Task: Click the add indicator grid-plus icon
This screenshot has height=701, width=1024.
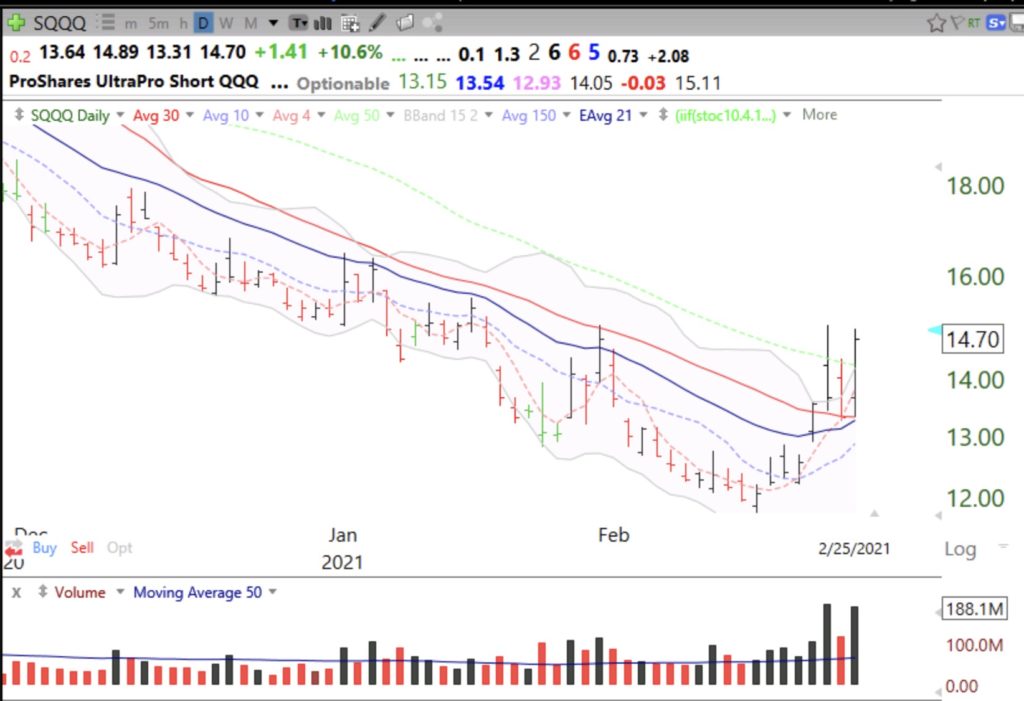Action: (350, 22)
